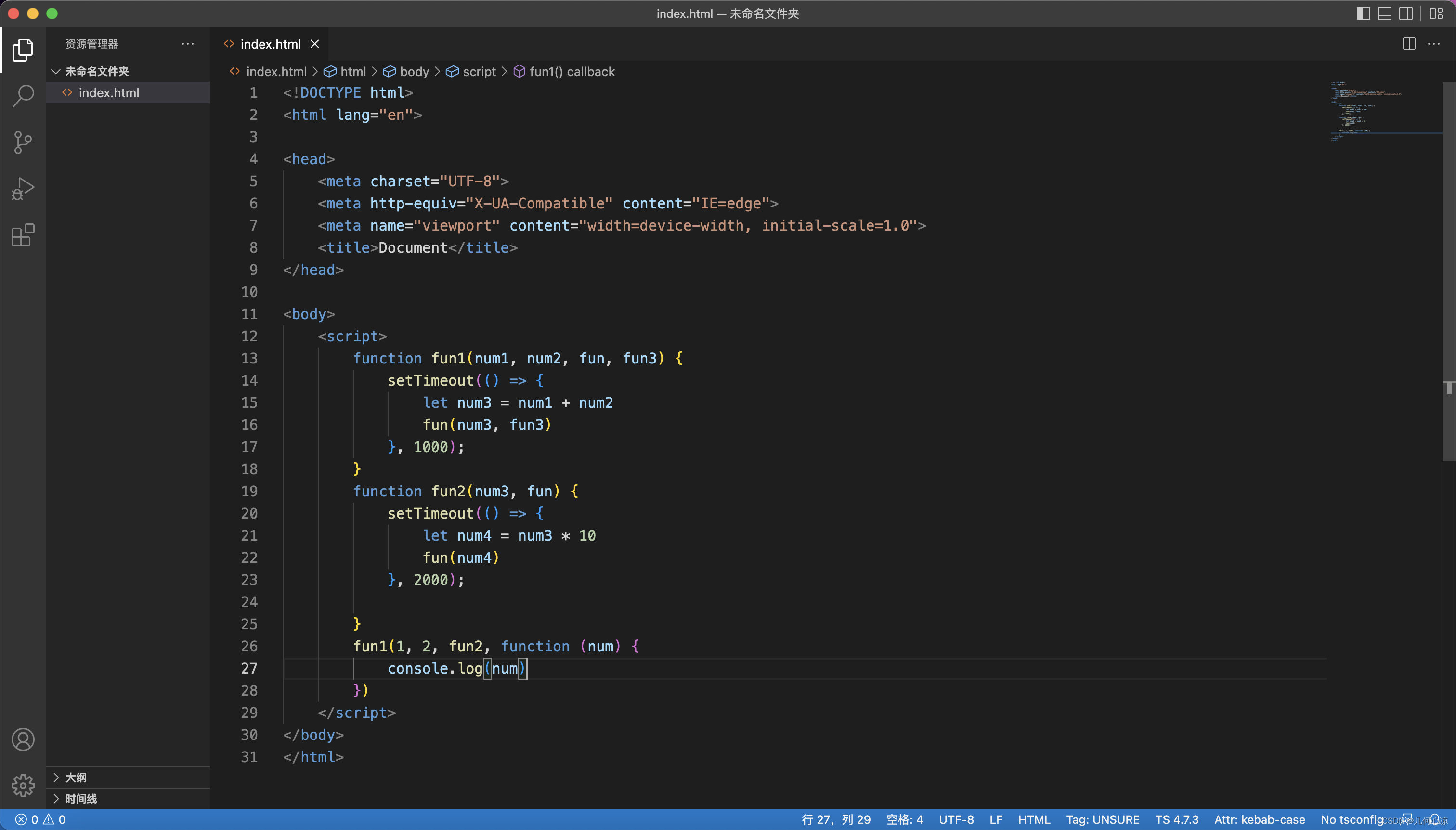Viewport: 1456px width, 830px height.
Task: Open Customize Layout icon in title bar
Action: [1436, 13]
